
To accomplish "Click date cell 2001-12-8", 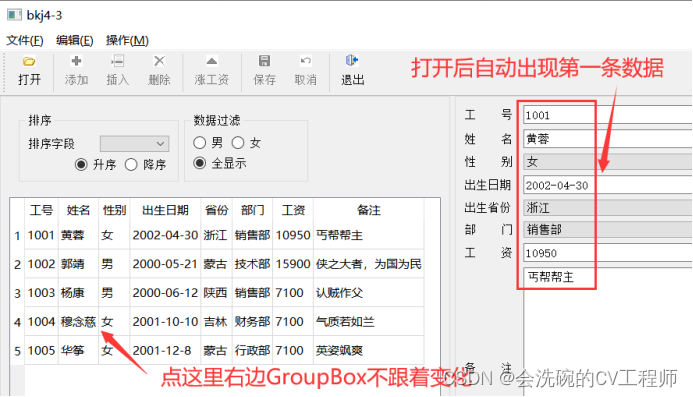I will pyautogui.click(x=165, y=351).
